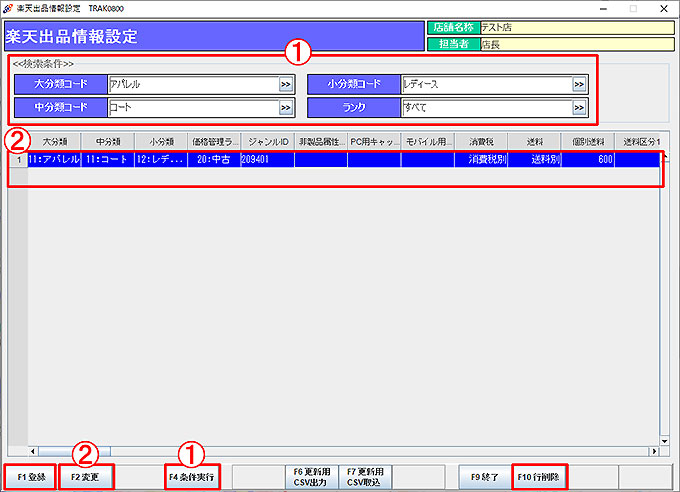Run search with F4 条件実行
The height and width of the screenshot is (492, 680).
click(x=192, y=477)
